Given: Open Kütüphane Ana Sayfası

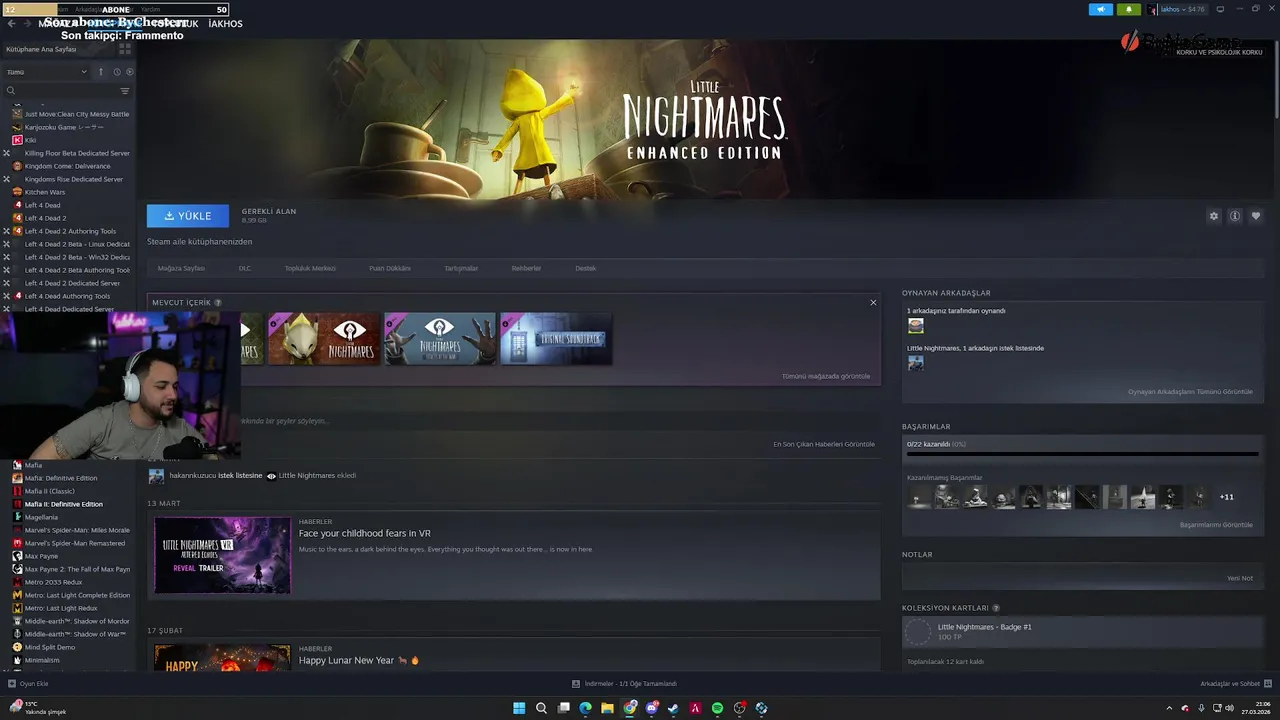Looking at the screenshot, I should [x=42, y=49].
